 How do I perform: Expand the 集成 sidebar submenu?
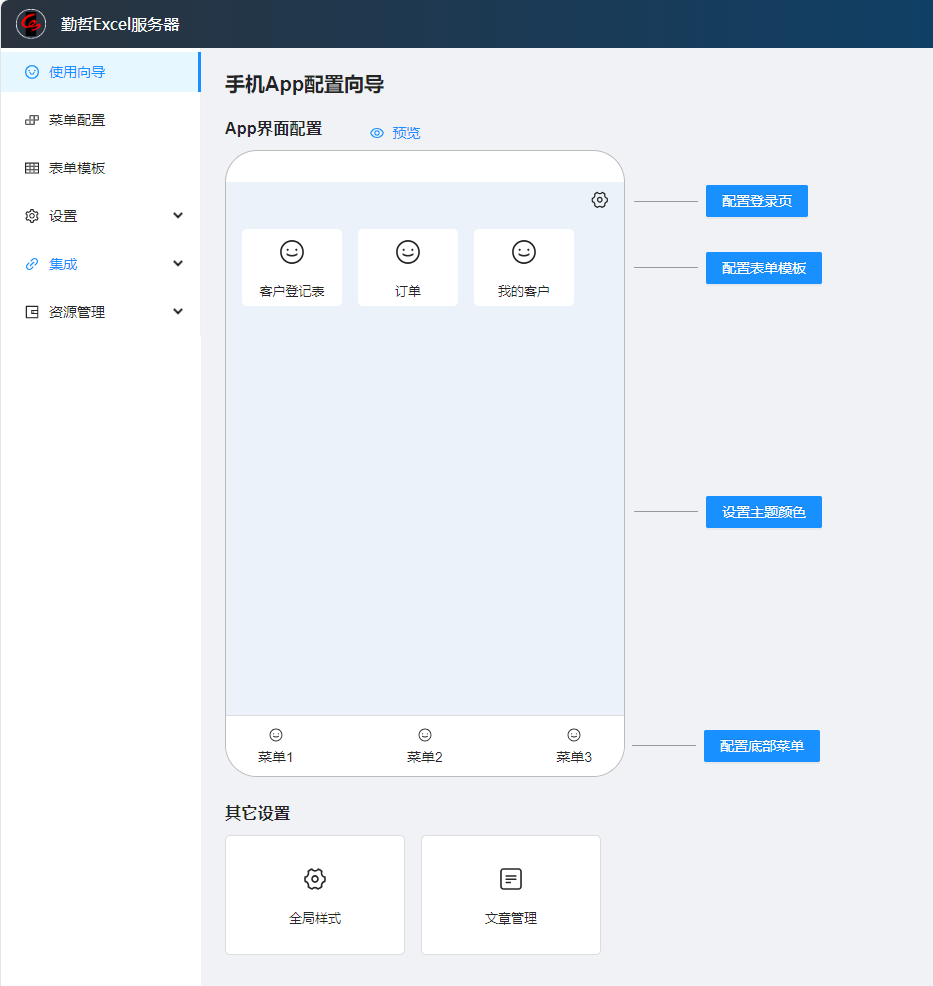(x=100, y=264)
